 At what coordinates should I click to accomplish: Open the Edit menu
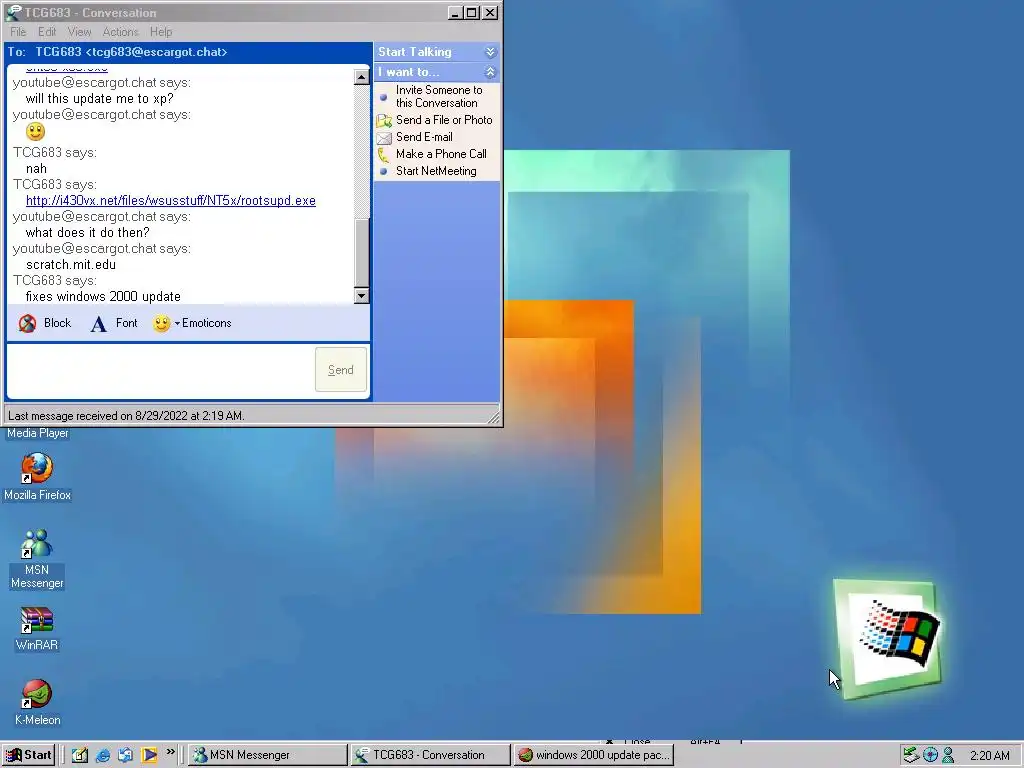click(x=47, y=31)
